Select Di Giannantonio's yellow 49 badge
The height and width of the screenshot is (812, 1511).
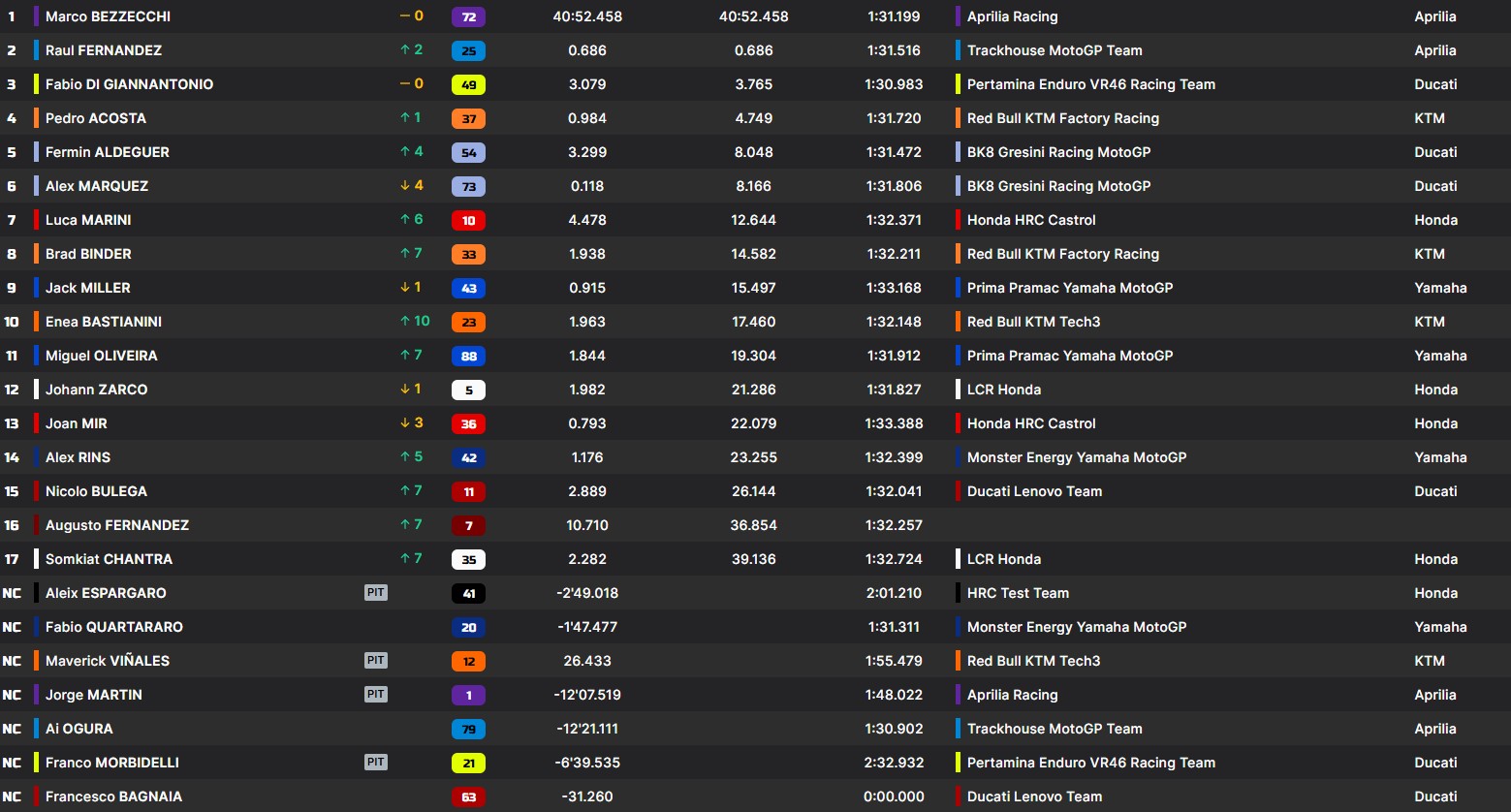(x=468, y=84)
